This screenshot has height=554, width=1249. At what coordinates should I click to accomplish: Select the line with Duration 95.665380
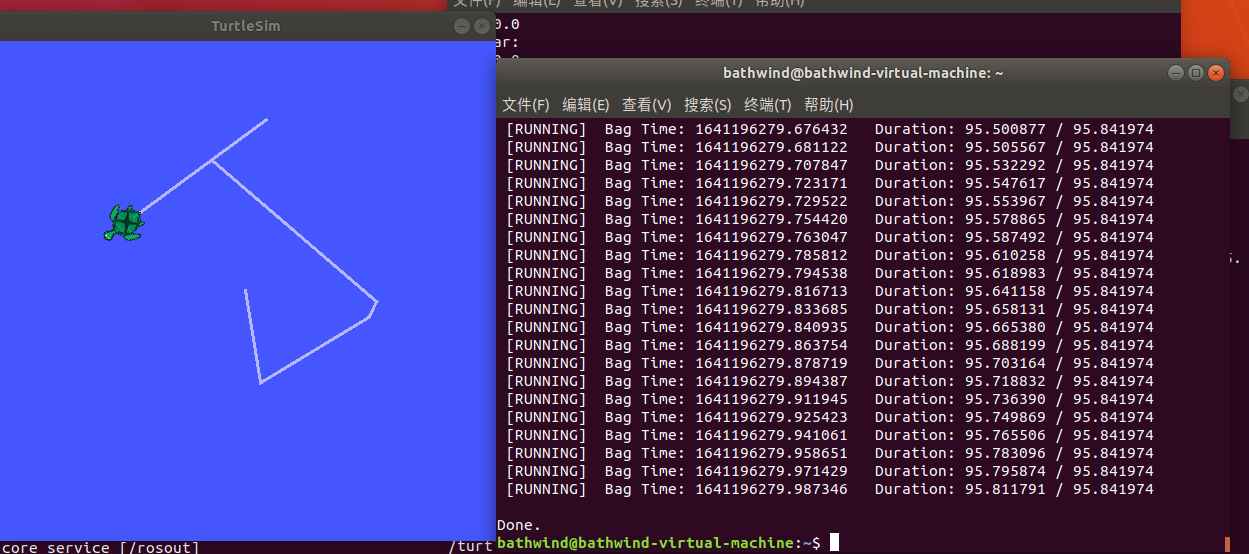click(x=829, y=327)
